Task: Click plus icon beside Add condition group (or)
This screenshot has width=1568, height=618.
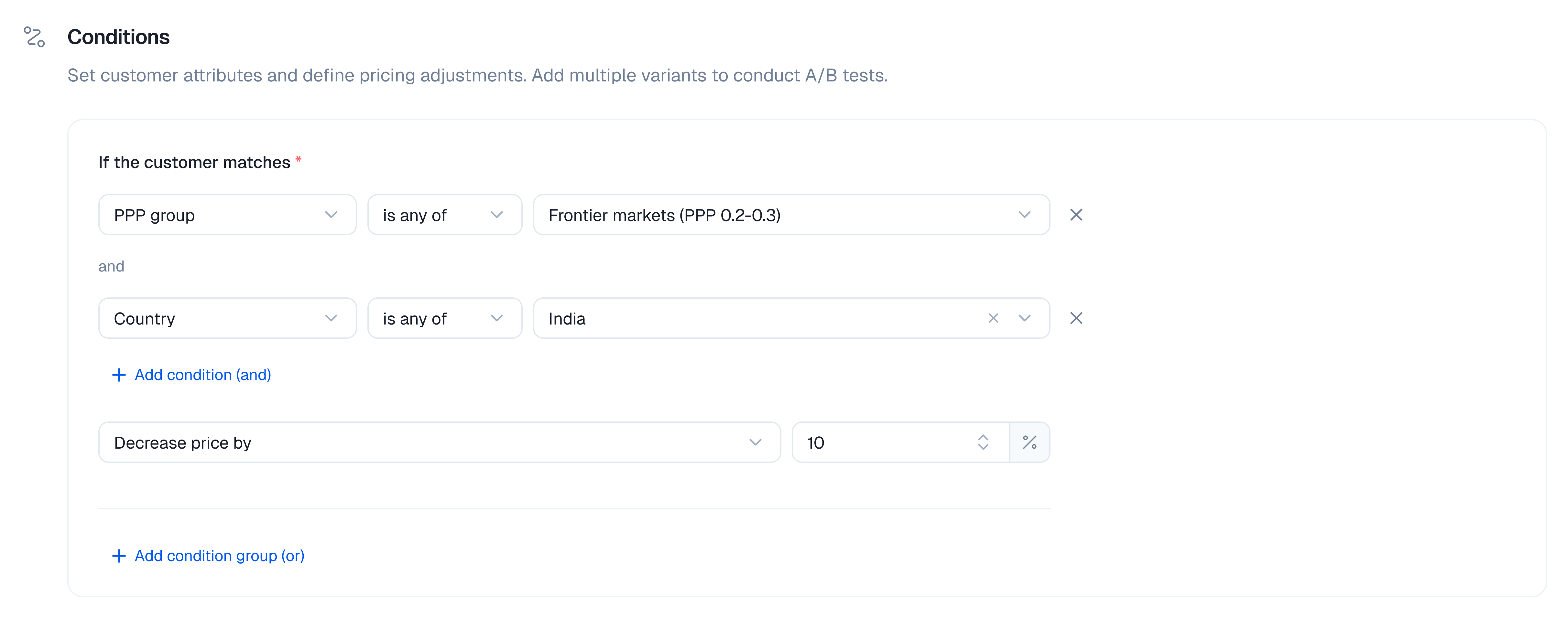Action: coord(119,556)
